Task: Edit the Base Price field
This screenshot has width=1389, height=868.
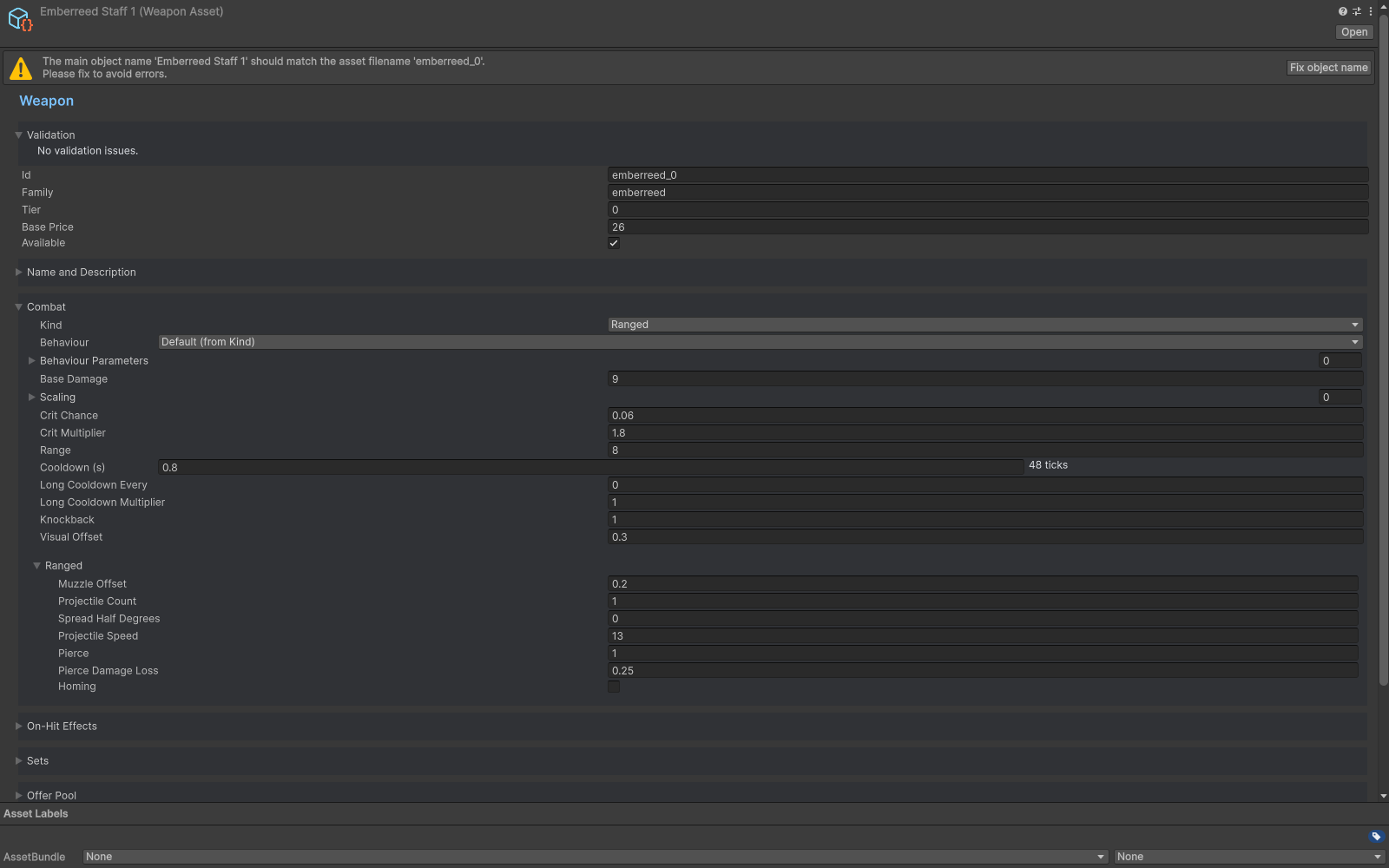Action: tap(988, 227)
